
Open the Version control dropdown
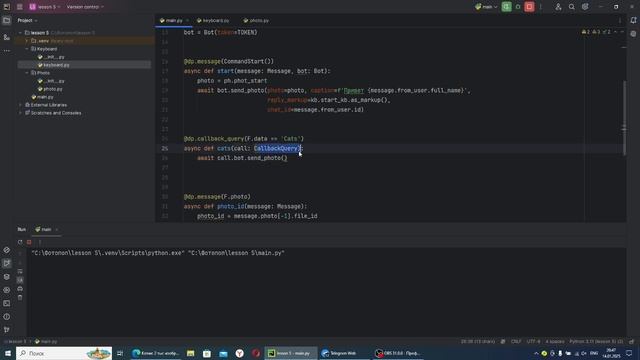coord(85,7)
